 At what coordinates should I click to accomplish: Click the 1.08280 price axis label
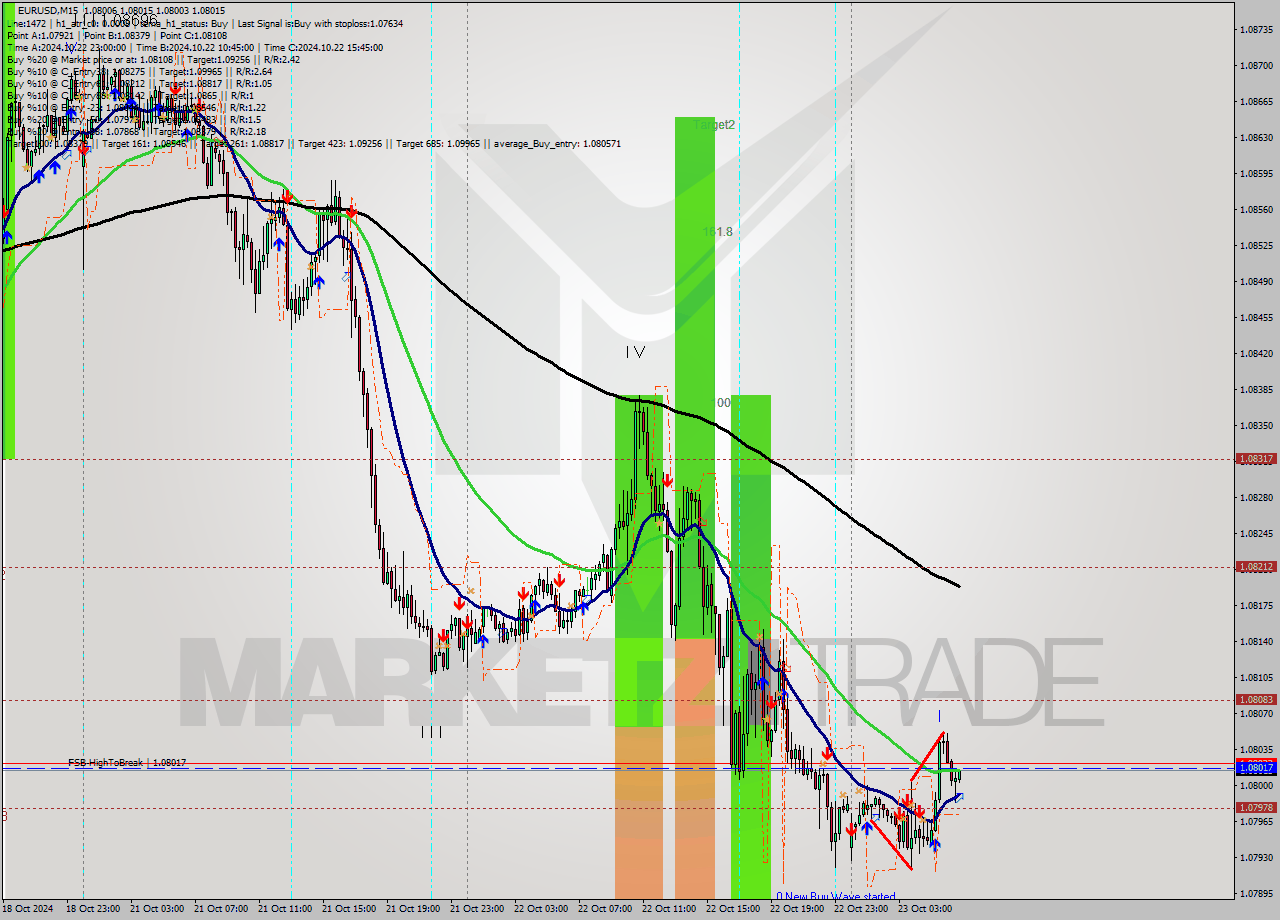tap(1256, 498)
